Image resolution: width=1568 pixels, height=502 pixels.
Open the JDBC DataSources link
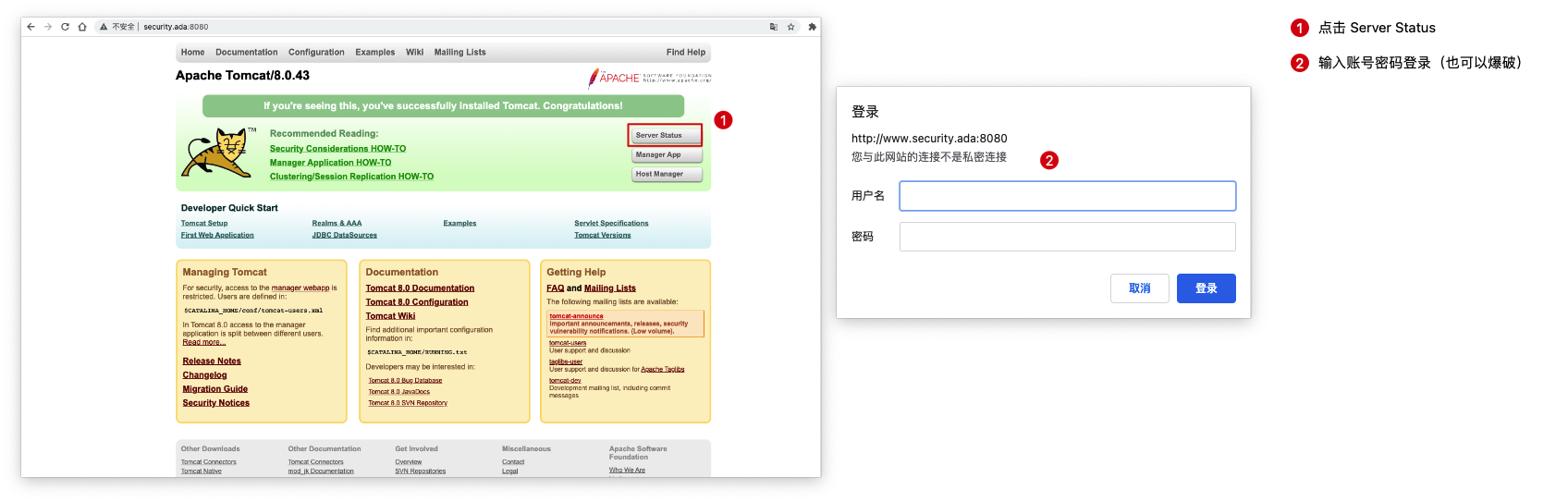coord(344,236)
